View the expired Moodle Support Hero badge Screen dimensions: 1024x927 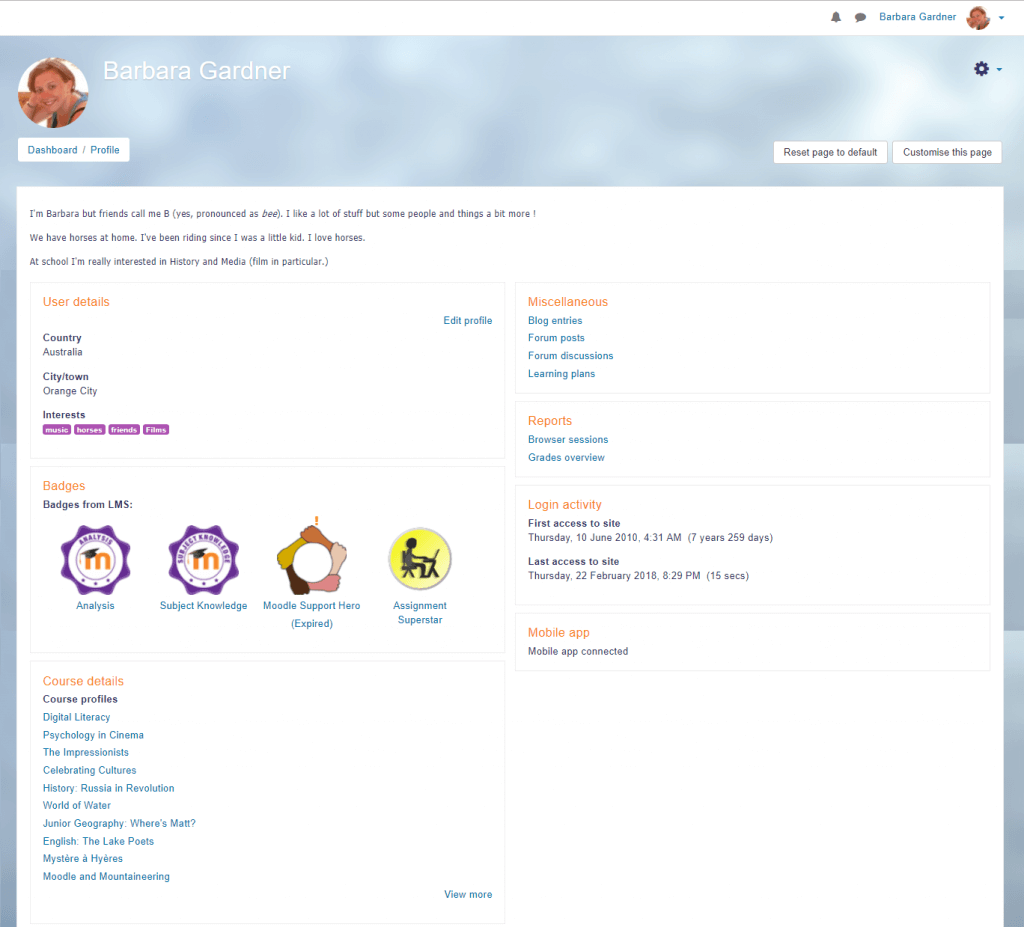311,558
